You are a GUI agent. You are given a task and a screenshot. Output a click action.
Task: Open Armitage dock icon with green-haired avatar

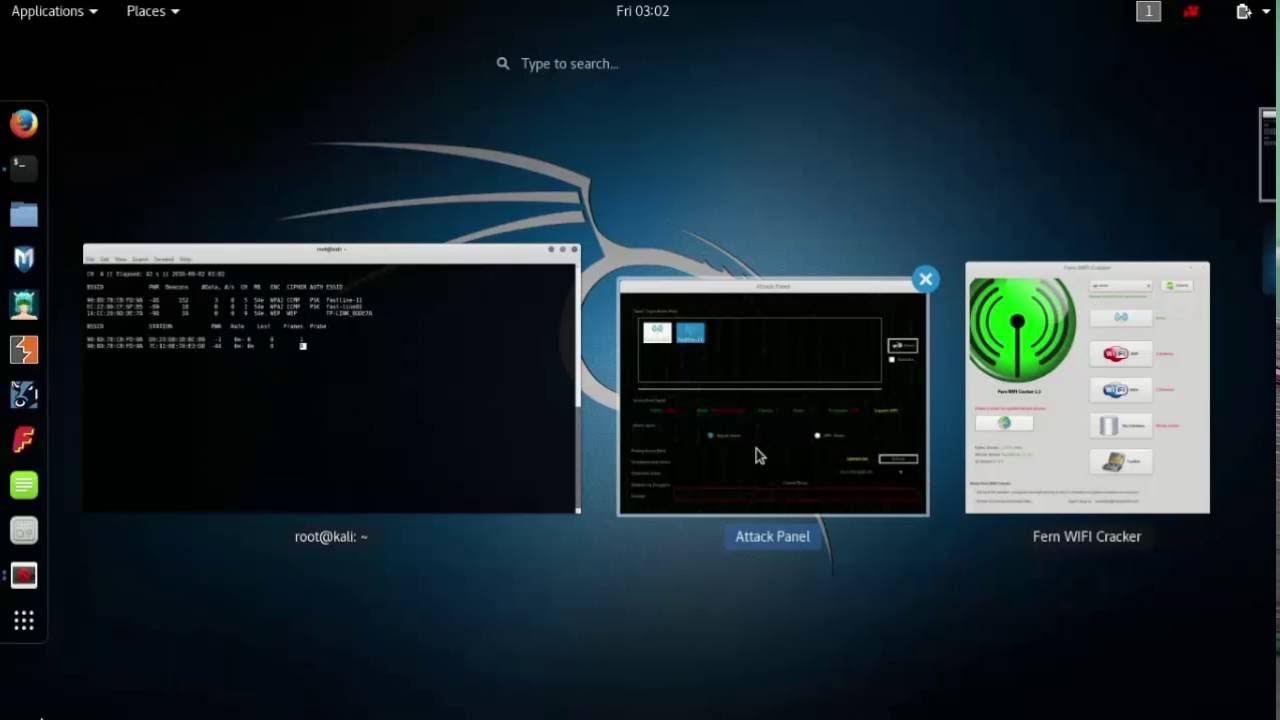[24, 304]
